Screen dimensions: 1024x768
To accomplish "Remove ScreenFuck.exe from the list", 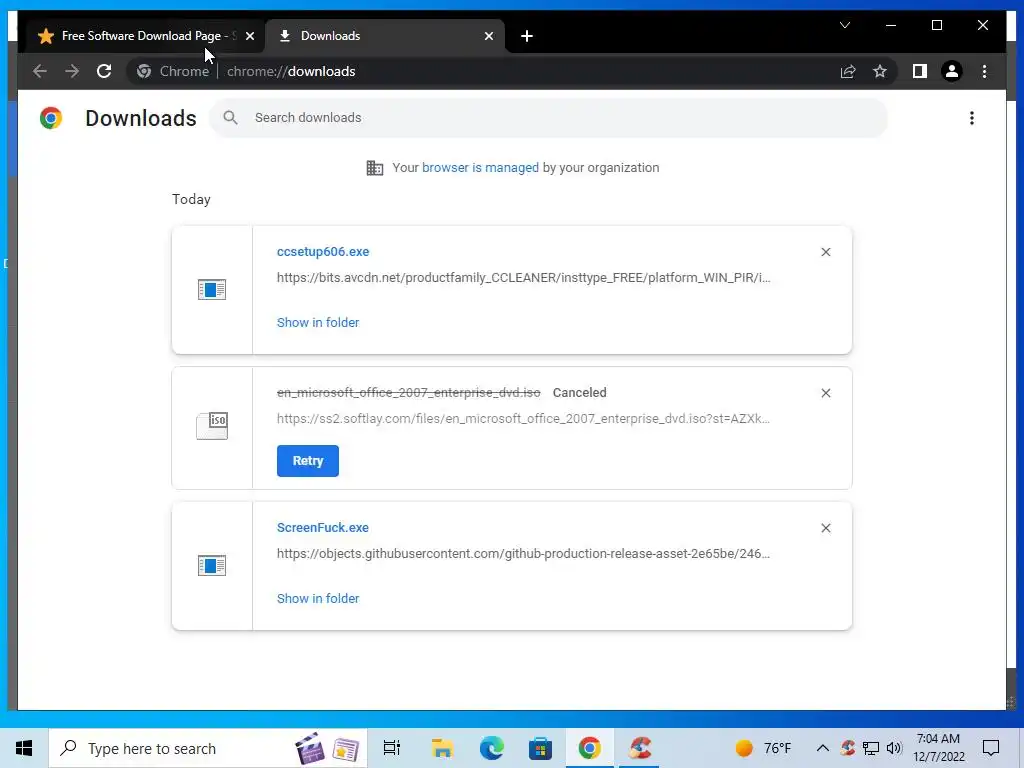I will 825,528.
